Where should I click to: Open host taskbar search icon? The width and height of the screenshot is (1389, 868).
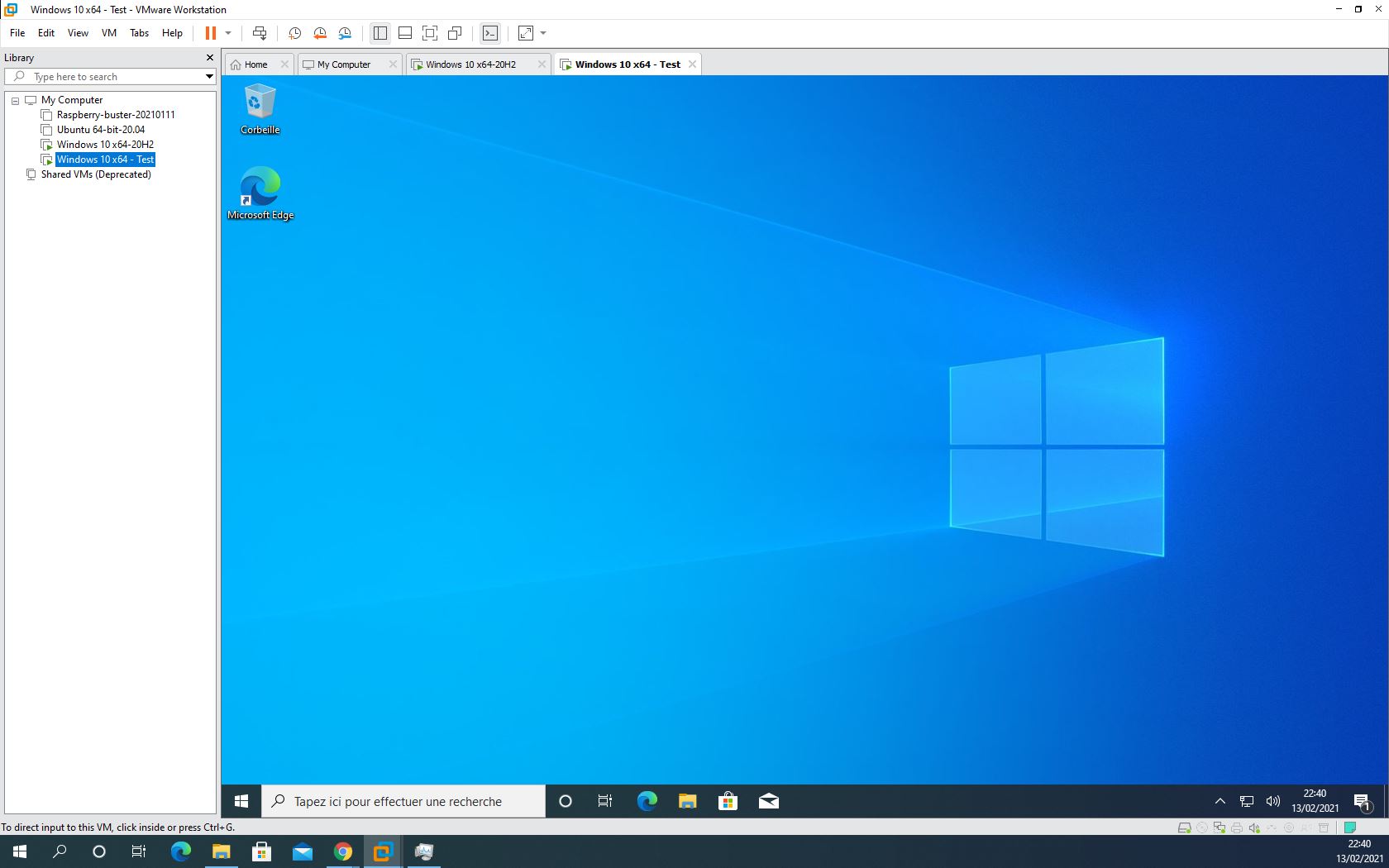coord(60,851)
